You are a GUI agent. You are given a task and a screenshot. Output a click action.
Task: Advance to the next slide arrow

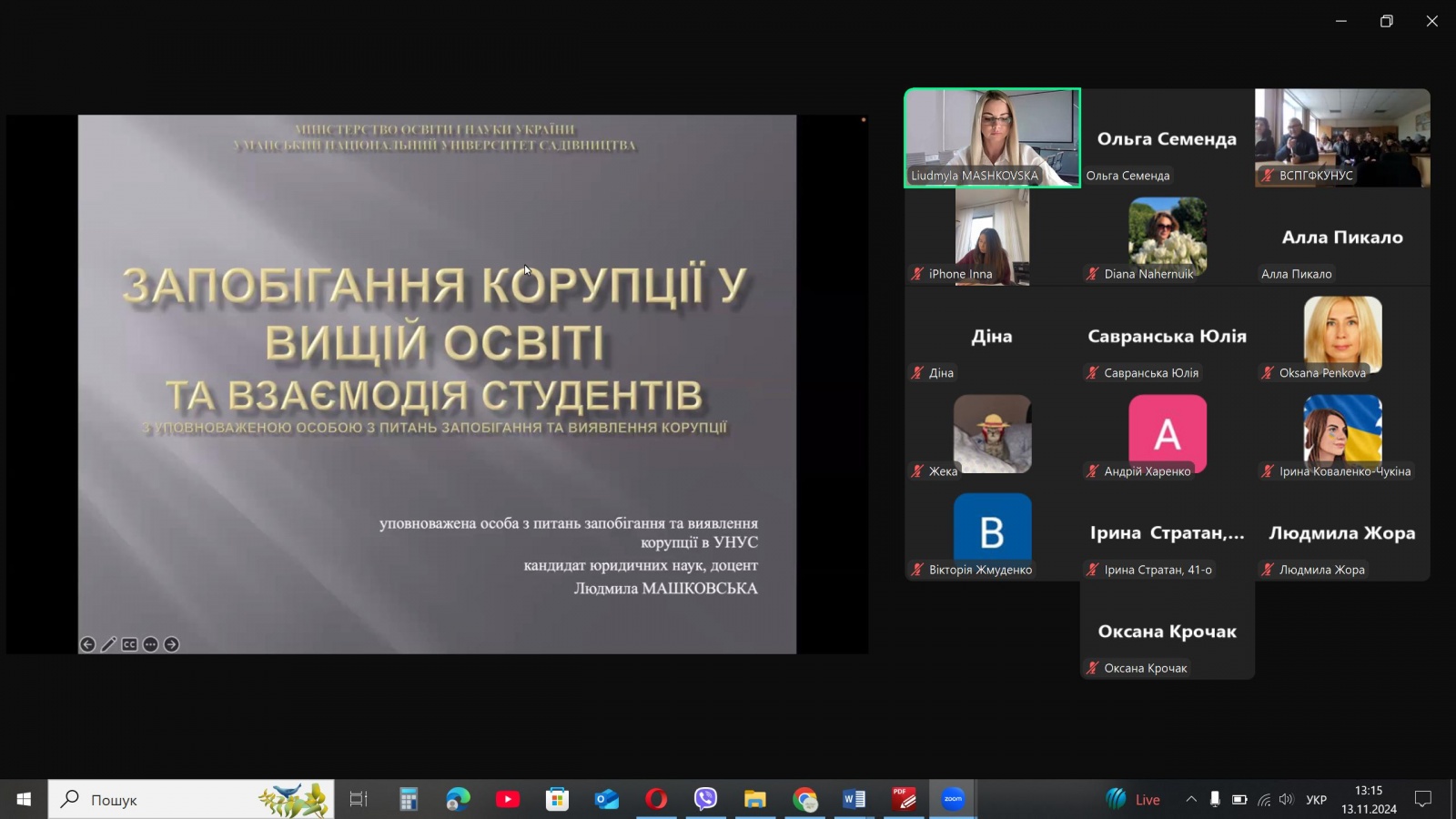click(x=171, y=644)
